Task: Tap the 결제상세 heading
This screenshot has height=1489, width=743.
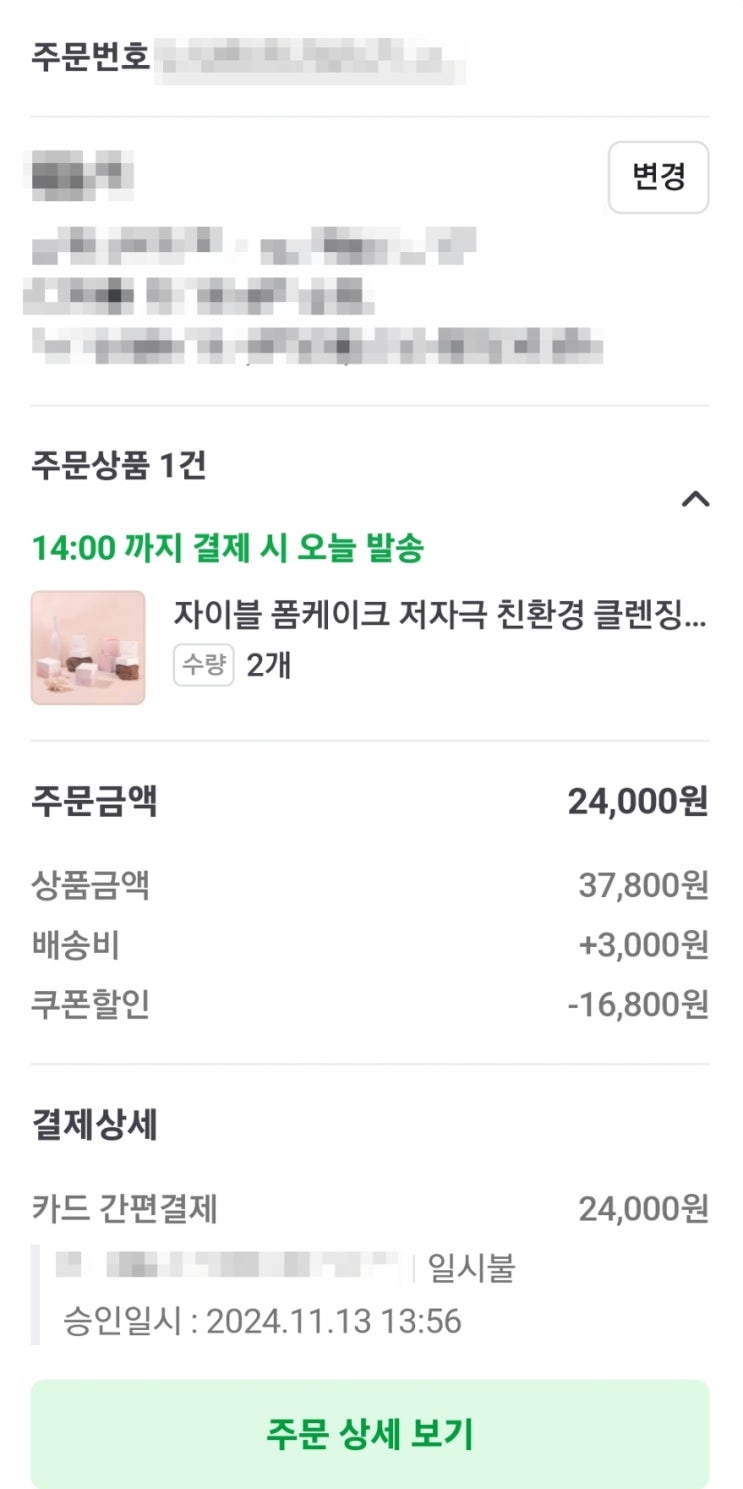Action: click(x=95, y=1126)
